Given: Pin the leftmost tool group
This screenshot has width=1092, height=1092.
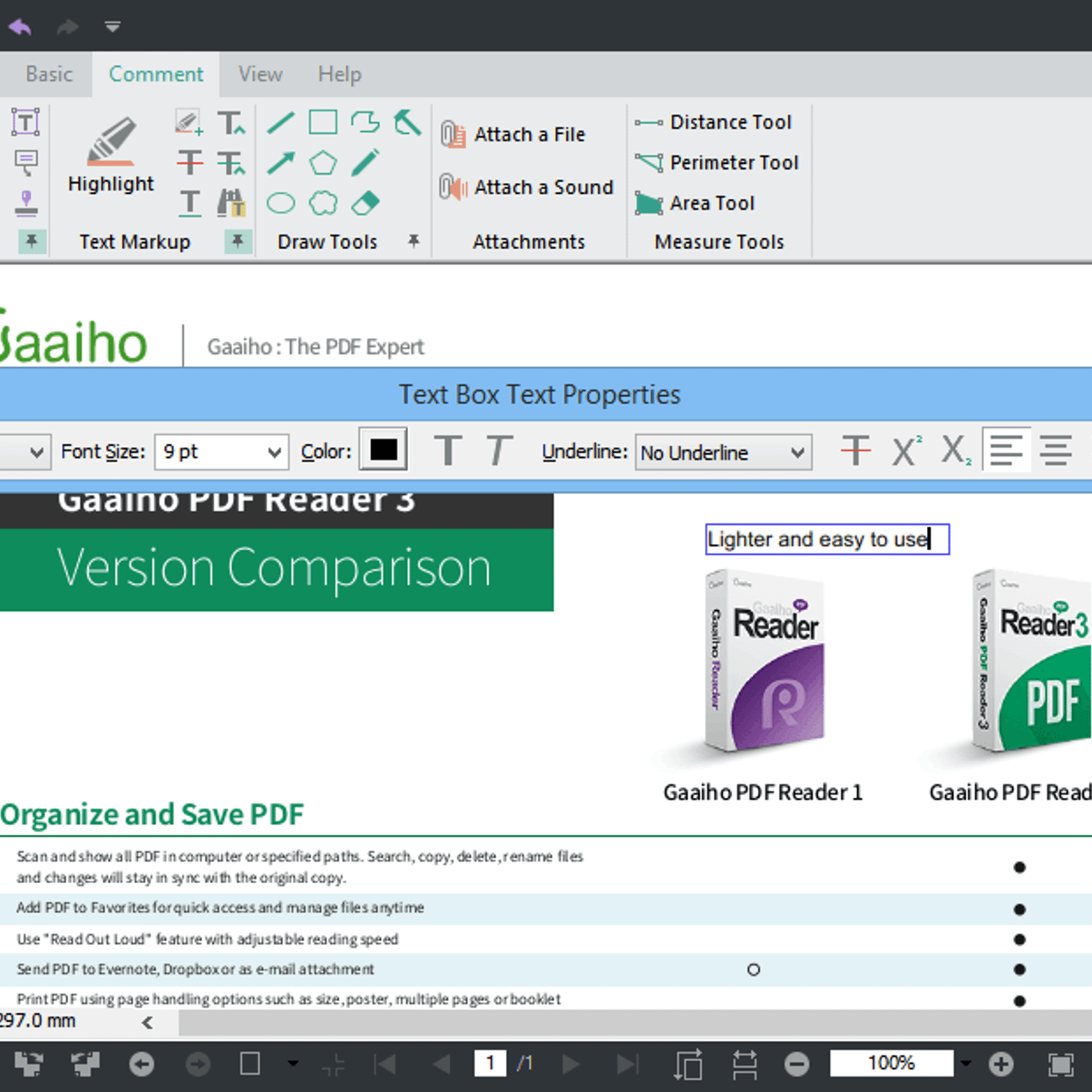Looking at the screenshot, I should [31, 241].
